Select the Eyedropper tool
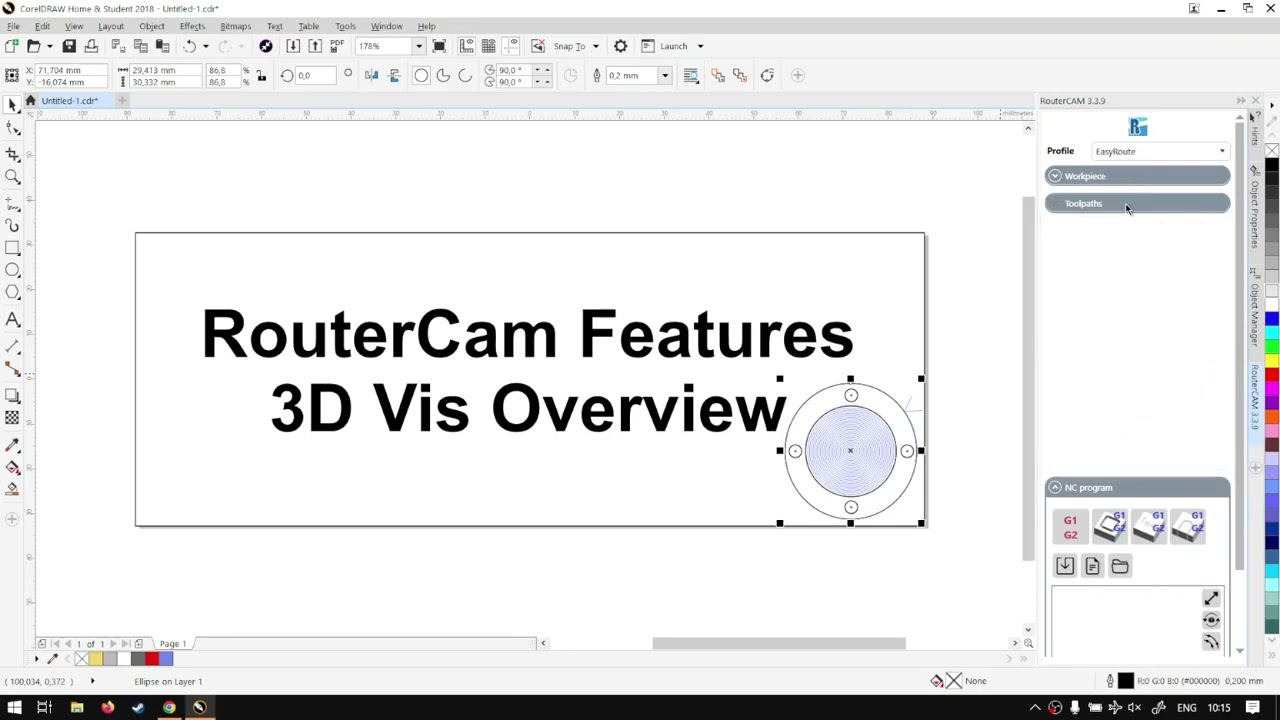1280x720 pixels. 13,444
